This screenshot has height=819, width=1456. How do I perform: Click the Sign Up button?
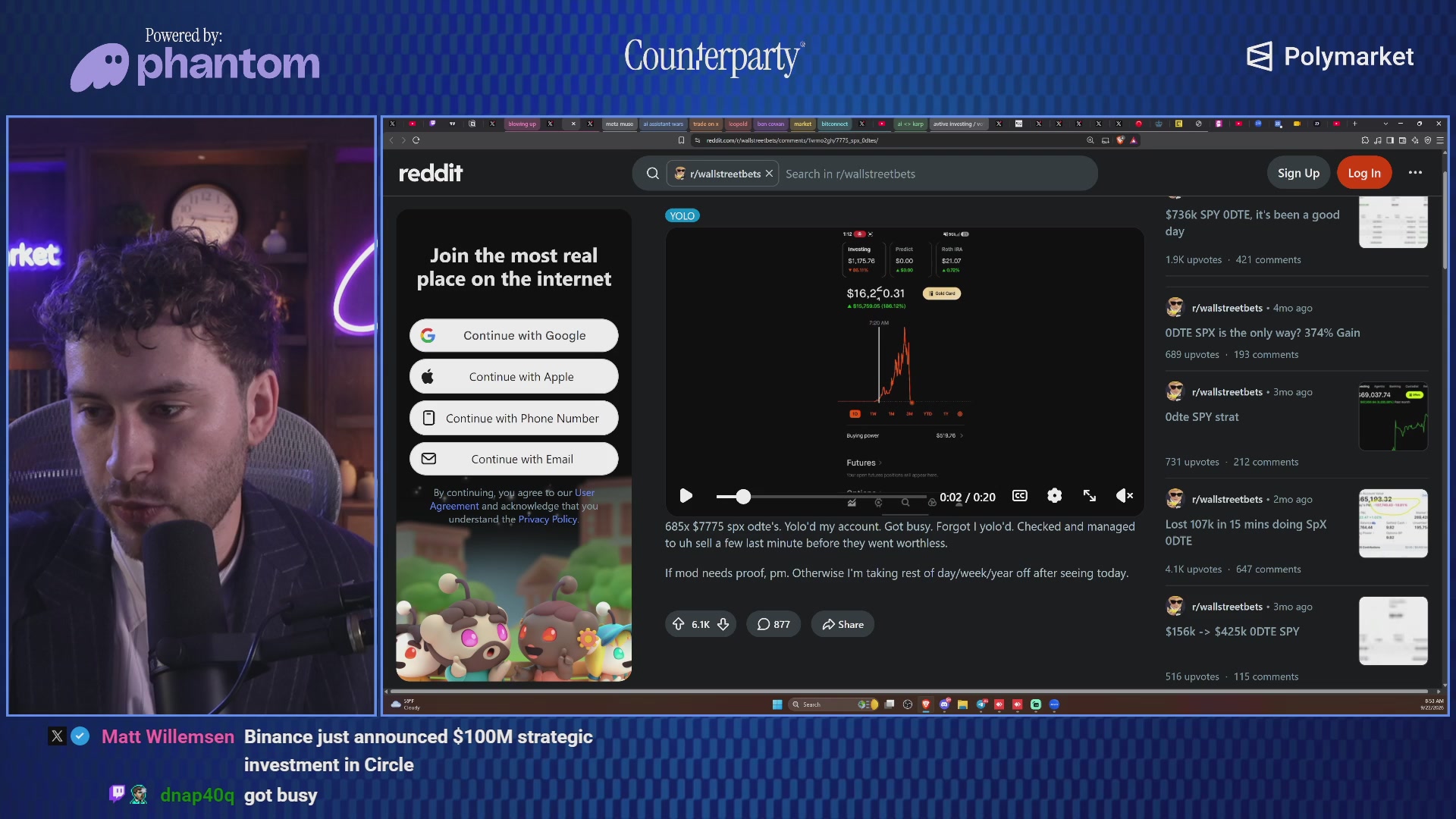click(1298, 173)
